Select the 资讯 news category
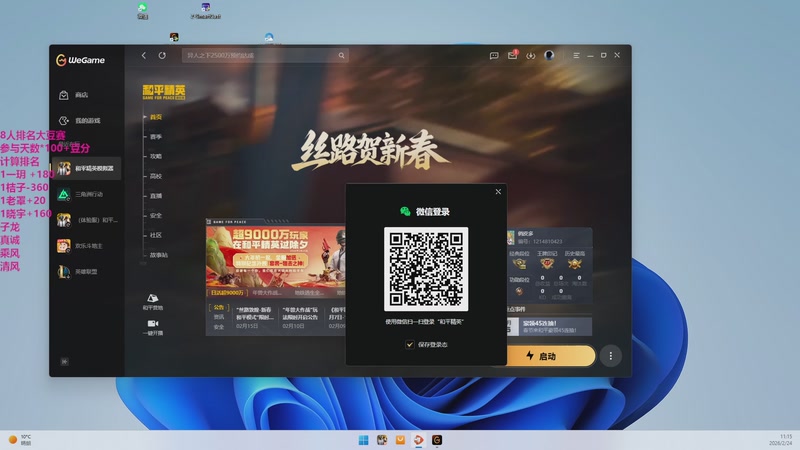 (218, 317)
